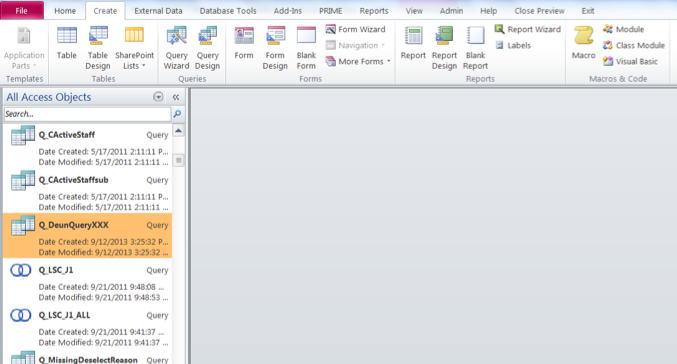The height and width of the screenshot is (364, 677).
Task: Click the navigation pane scrollbar thumb
Action: pos(178,161)
